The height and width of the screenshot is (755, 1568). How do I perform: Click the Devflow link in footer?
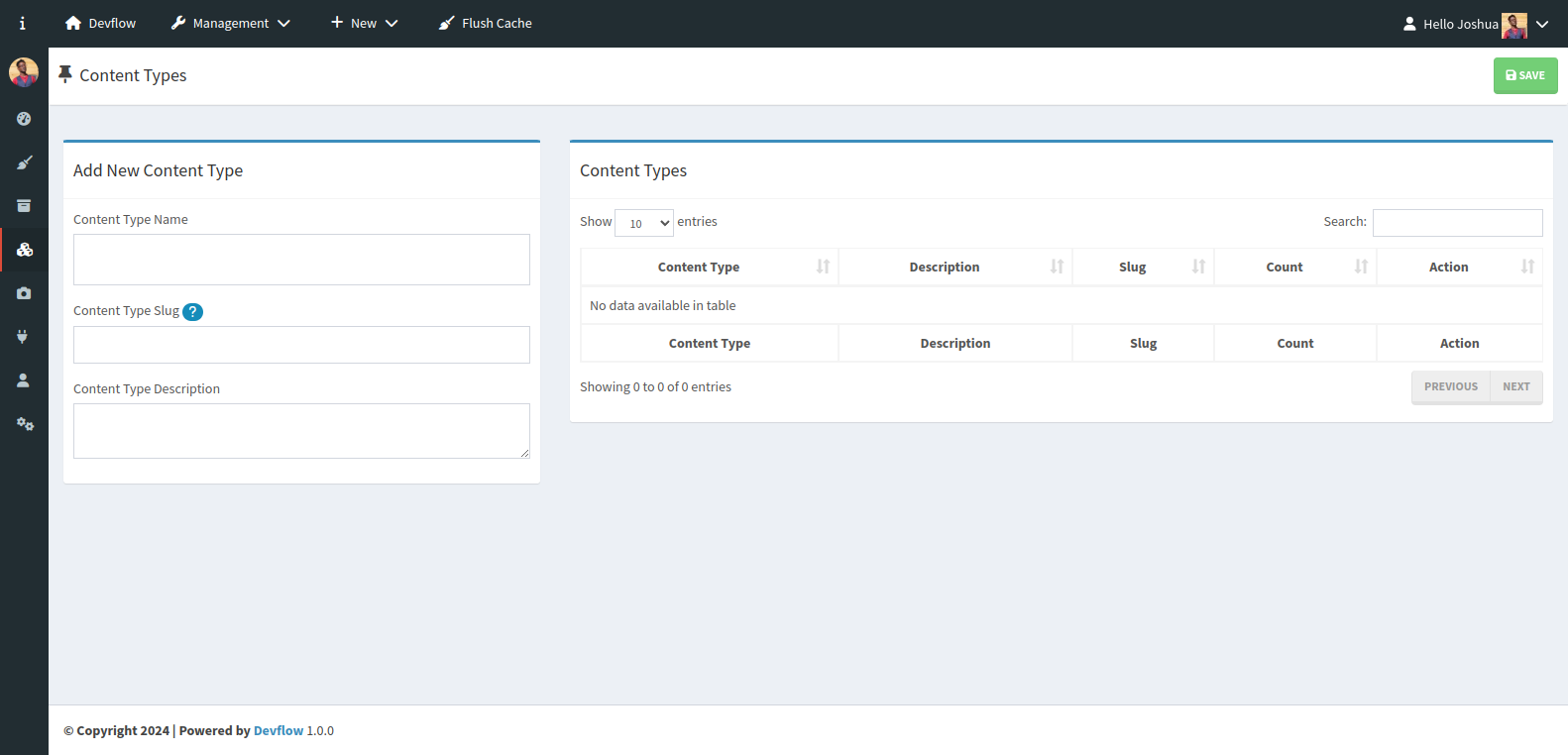(x=279, y=731)
